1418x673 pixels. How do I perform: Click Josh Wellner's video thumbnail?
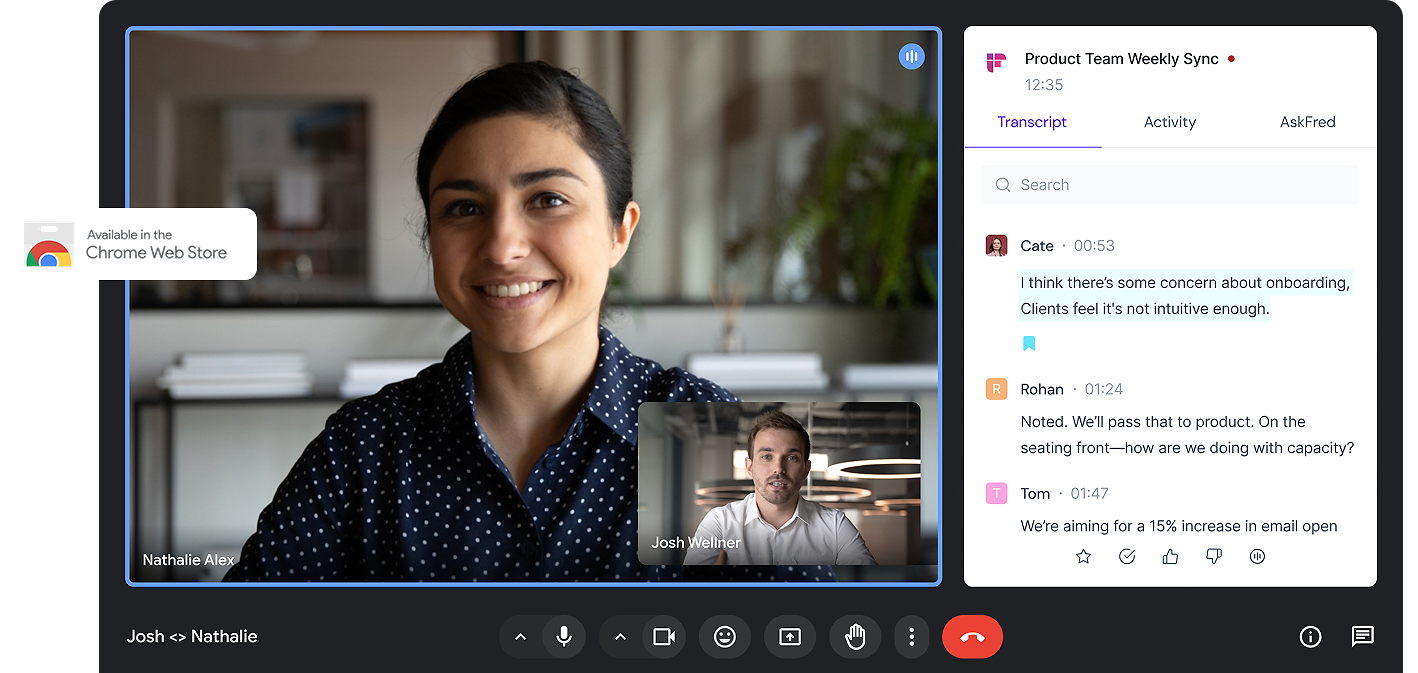(779, 483)
